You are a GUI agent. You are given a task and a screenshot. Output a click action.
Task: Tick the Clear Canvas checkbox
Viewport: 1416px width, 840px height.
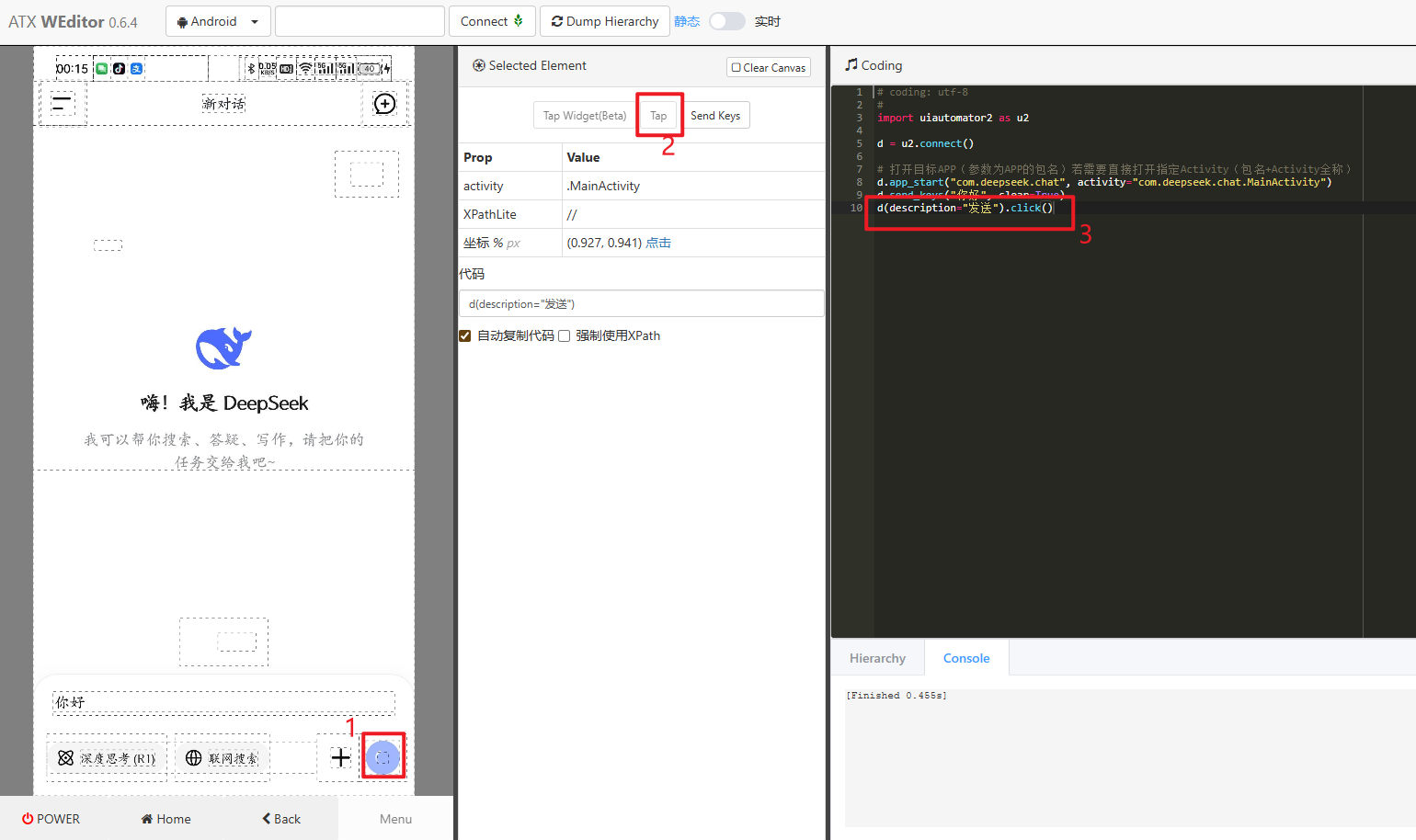pyautogui.click(x=736, y=68)
